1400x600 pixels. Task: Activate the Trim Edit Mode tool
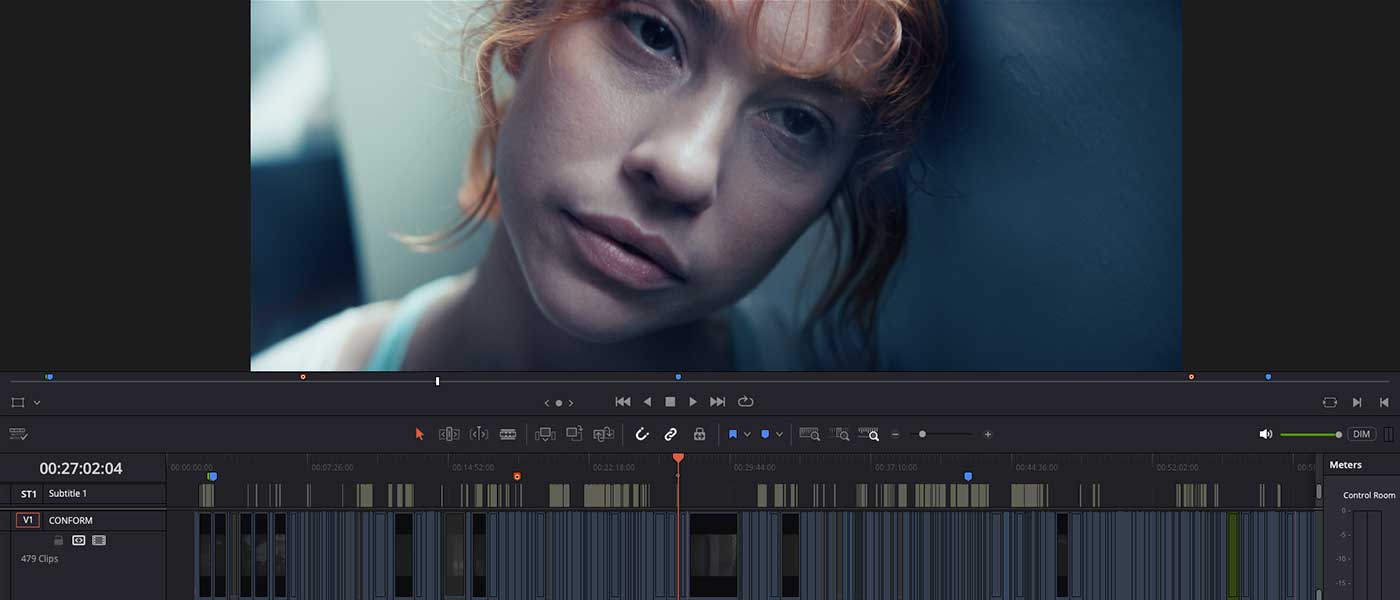[x=449, y=434]
